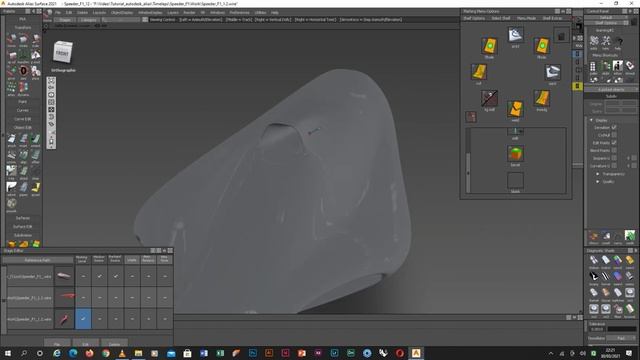The image size is (640, 360).
Task: Select the Rotate tool in Transform palette
Action: 23,40
